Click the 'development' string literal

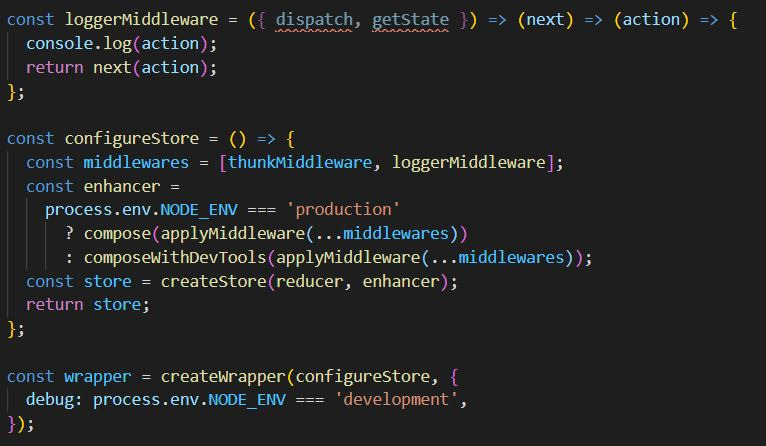coord(396,400)
